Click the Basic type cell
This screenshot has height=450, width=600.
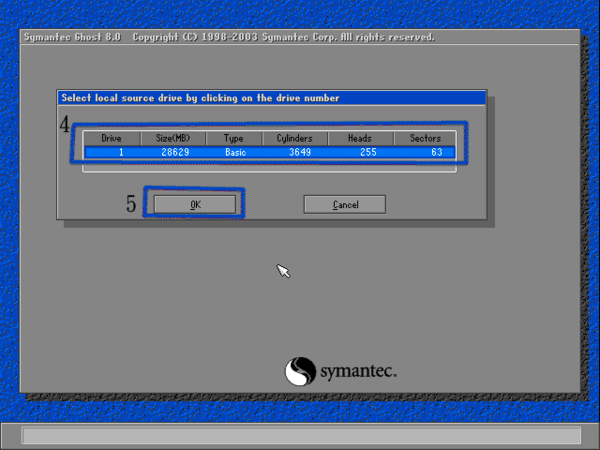tap(235, 152)
